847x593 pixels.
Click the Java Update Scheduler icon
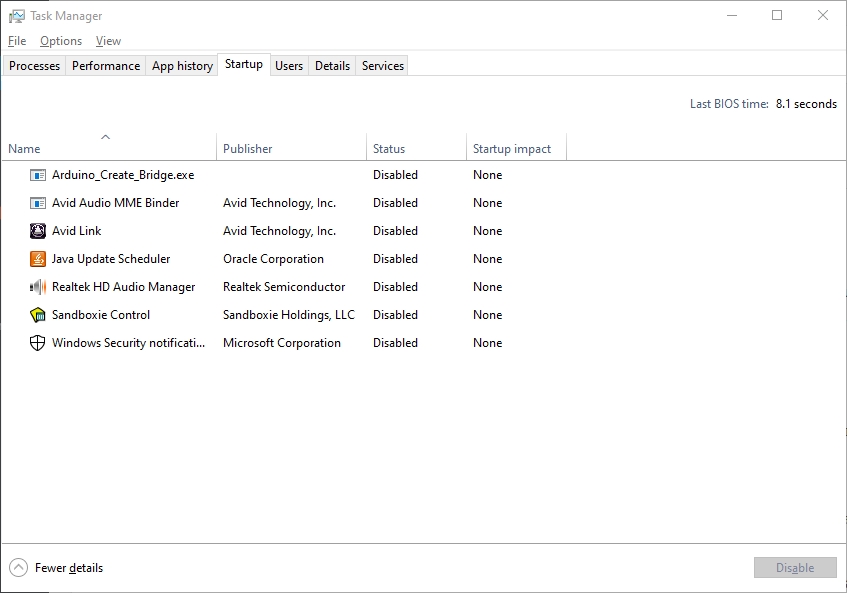tap(37, 259)
